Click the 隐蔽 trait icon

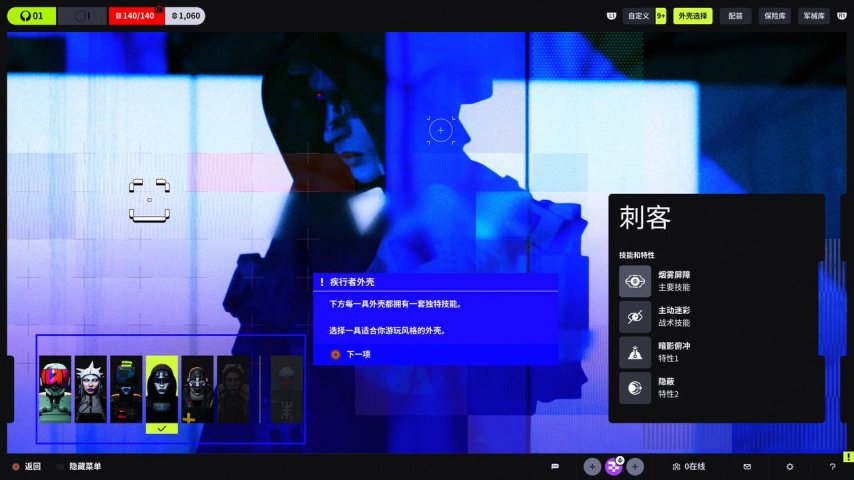tap(635, 388)
